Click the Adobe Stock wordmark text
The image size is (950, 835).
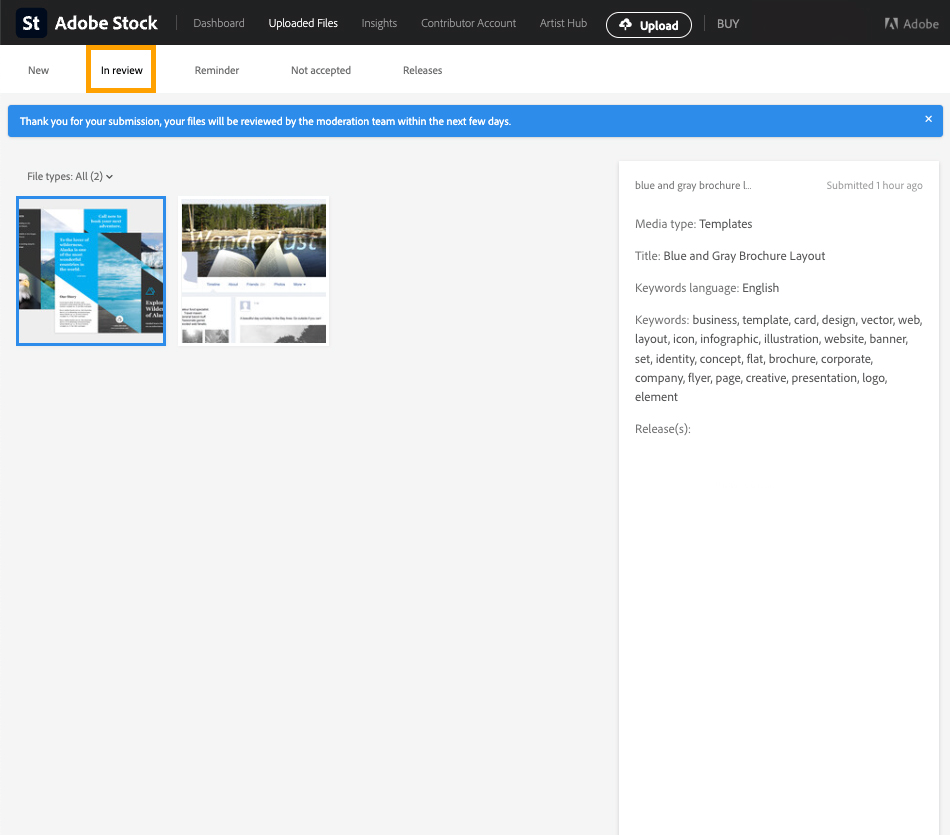[106, 23]
